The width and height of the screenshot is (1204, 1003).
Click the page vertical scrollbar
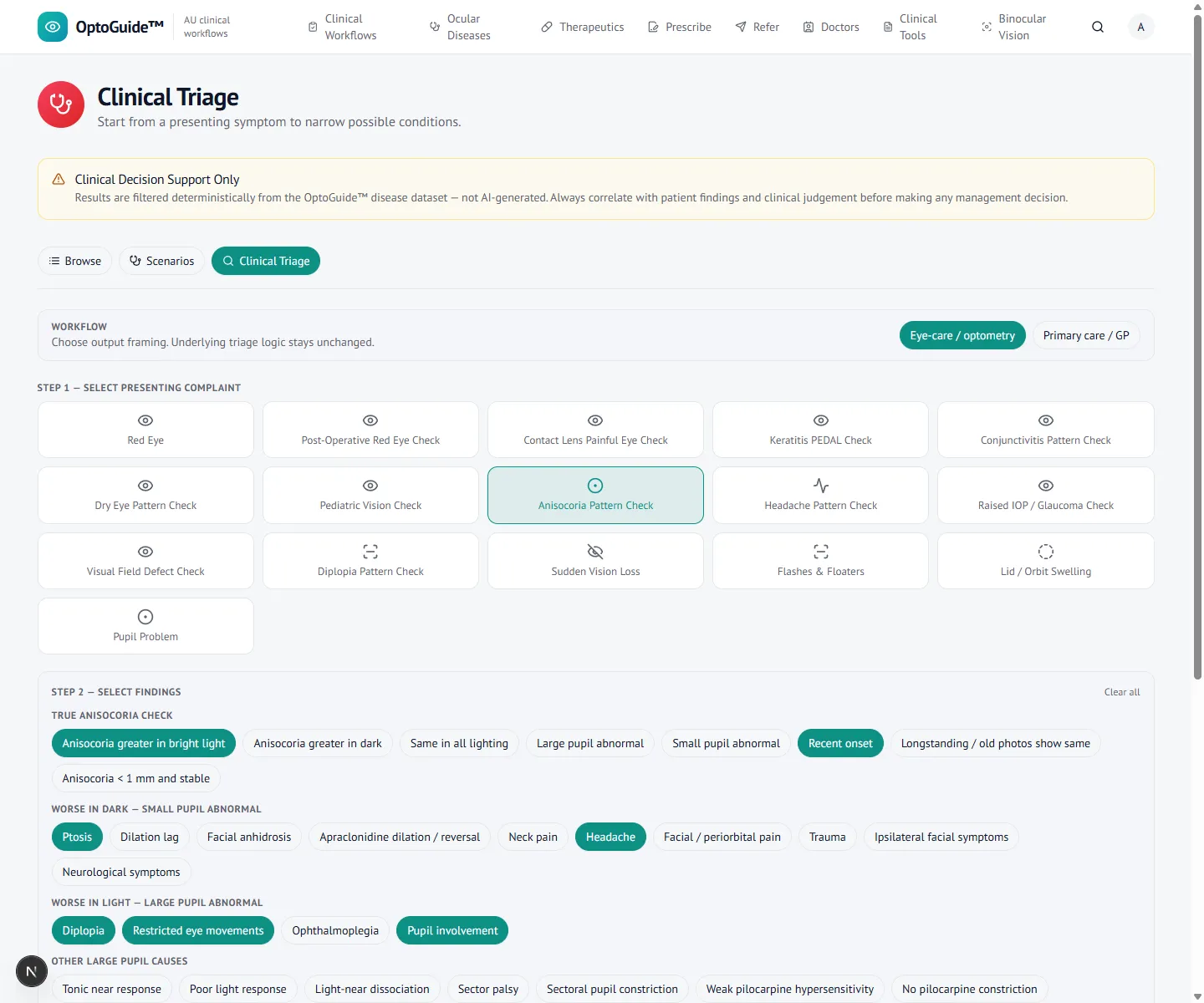tap(1197, 349)
